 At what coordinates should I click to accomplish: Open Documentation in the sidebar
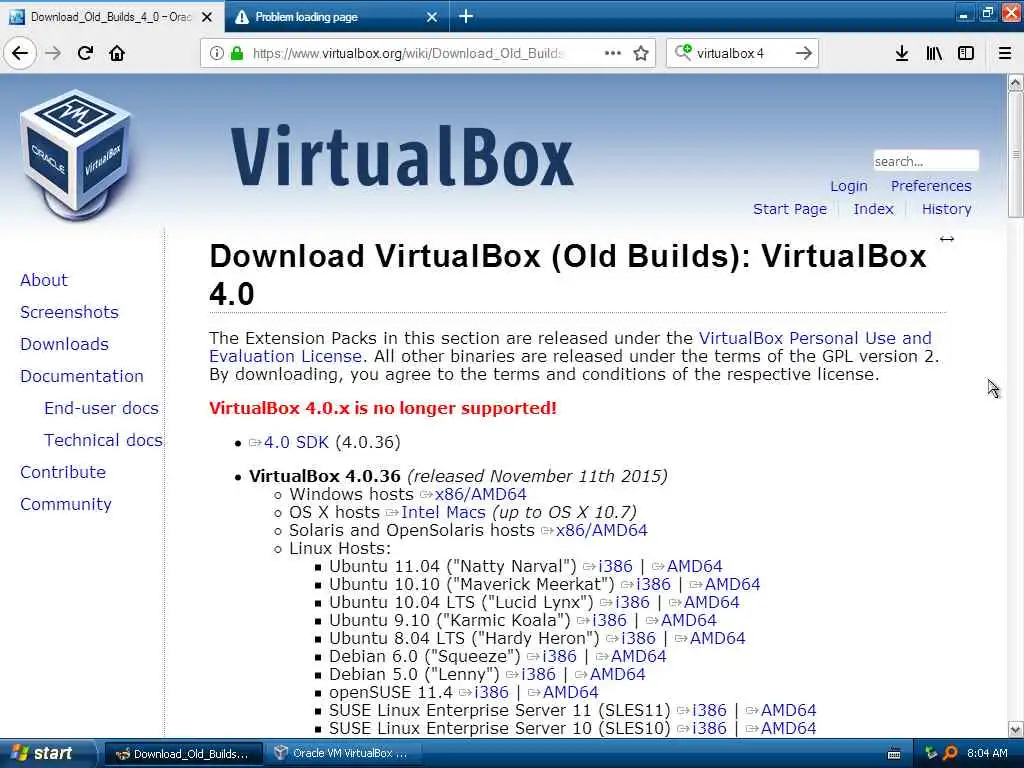coord(82,376)
